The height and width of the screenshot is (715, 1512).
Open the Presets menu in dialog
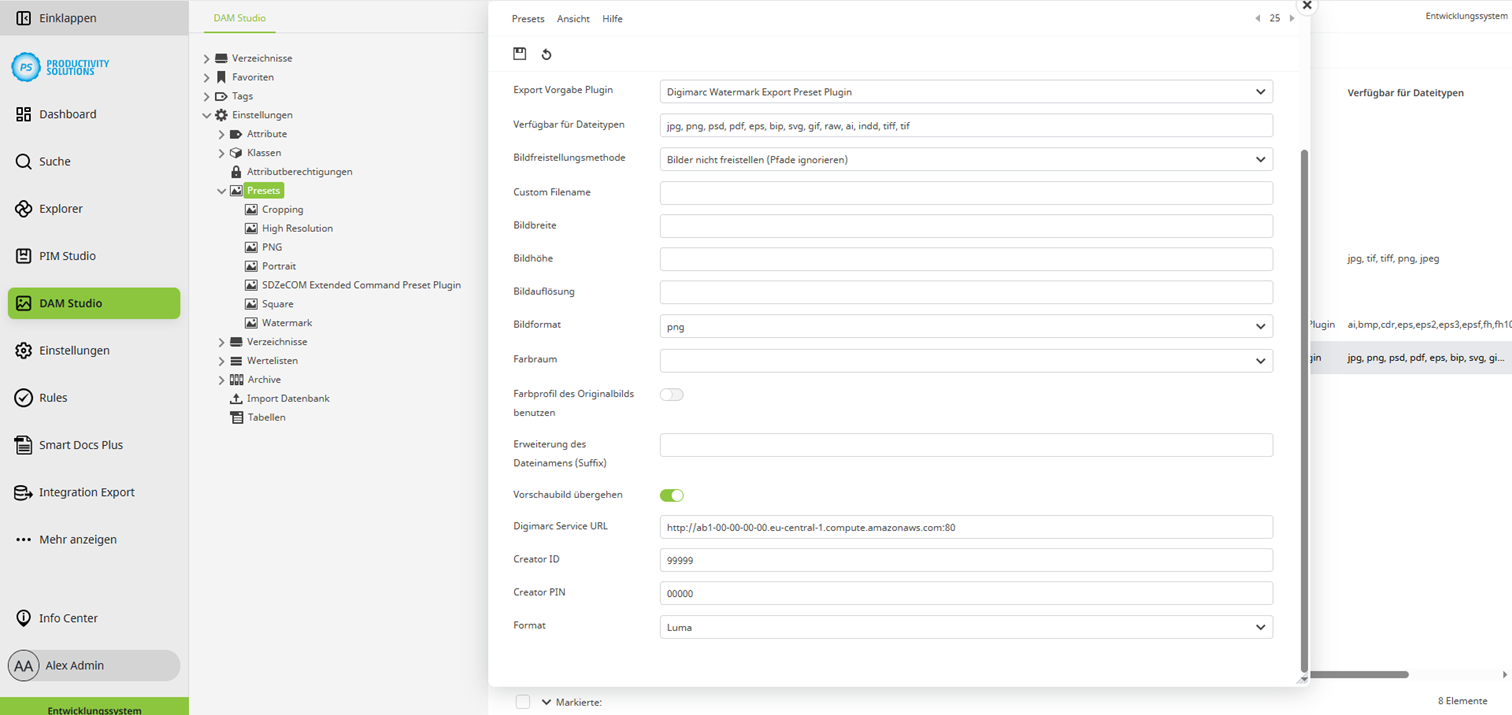pos(528,19)
